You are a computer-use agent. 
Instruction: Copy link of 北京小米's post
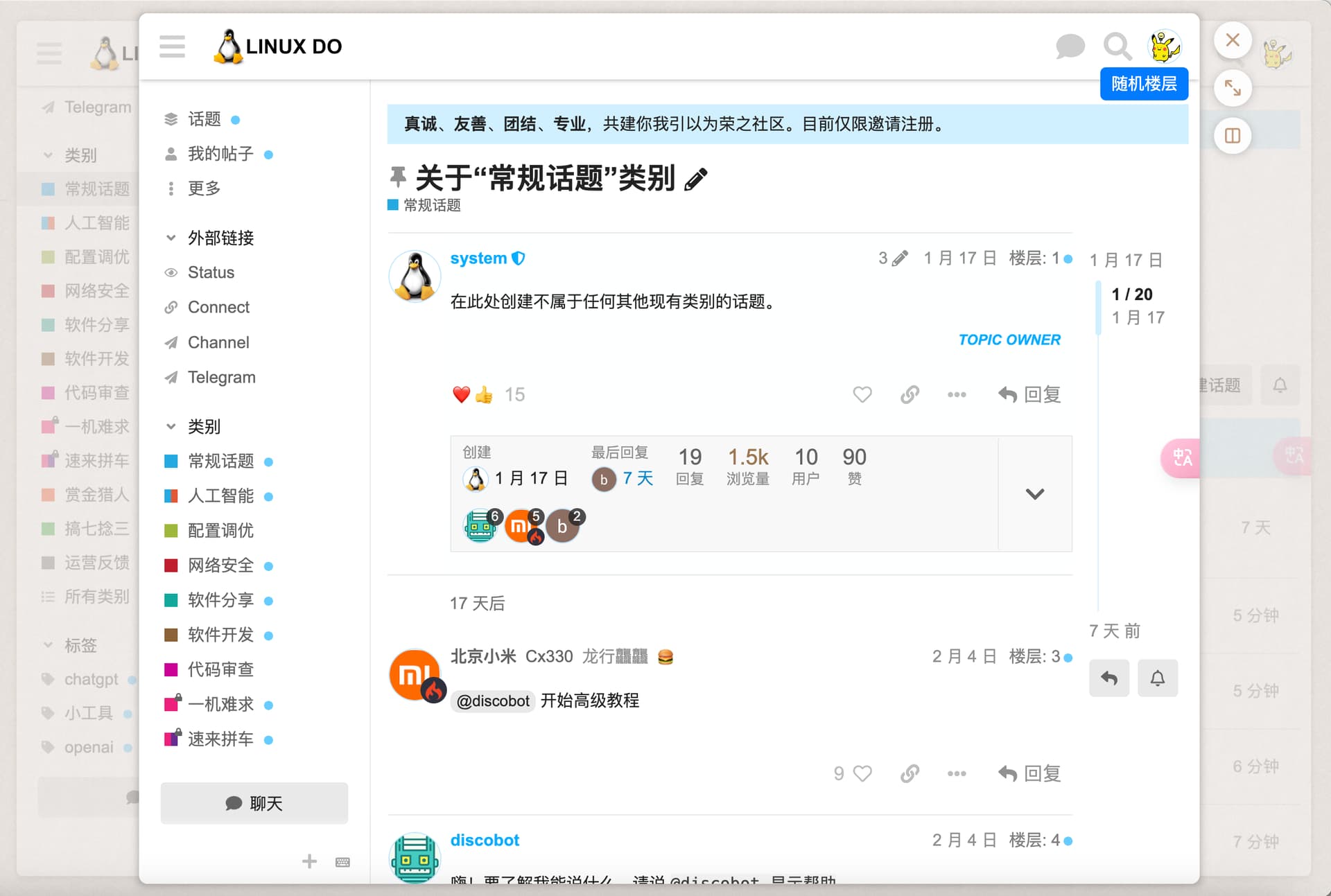(910, 773)
